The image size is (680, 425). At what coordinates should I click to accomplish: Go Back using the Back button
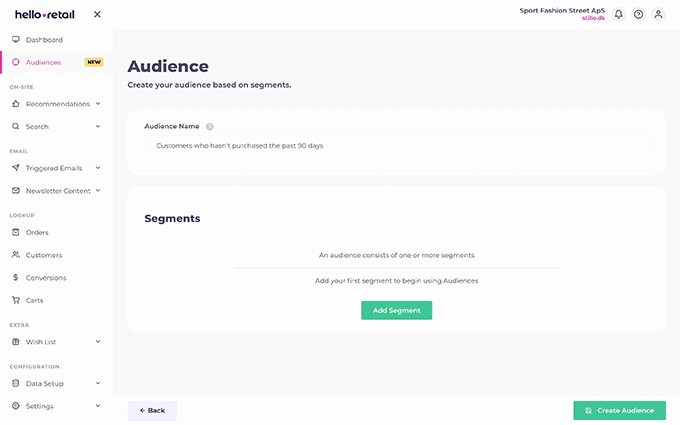pyautogui.click(x=152, y=410)
